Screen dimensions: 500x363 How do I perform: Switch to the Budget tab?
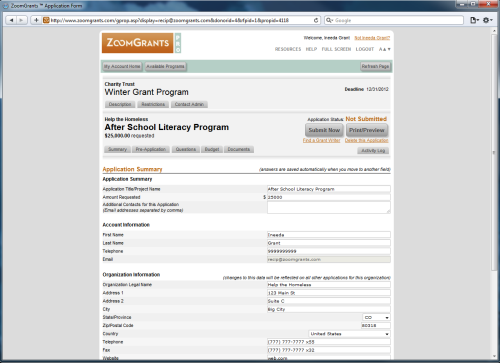[212, 149]
